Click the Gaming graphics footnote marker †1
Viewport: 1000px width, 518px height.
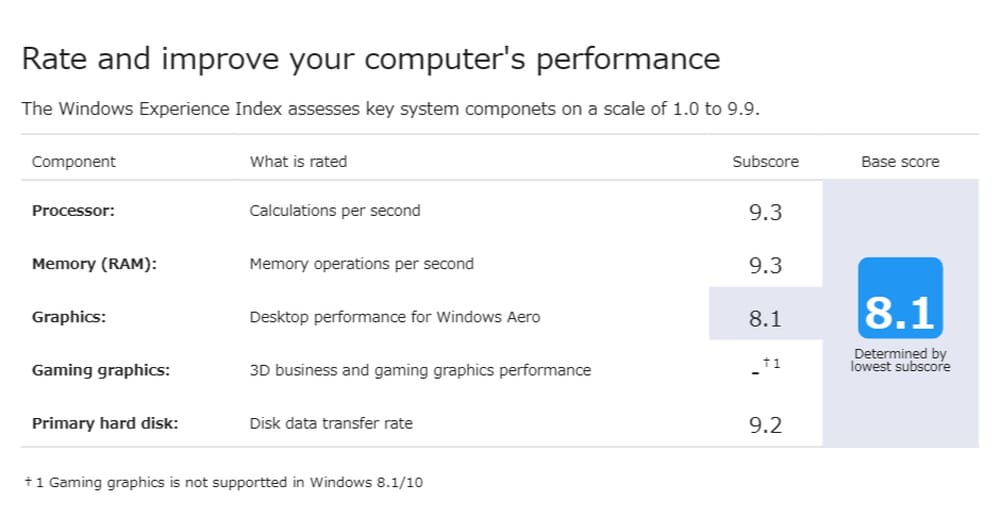[770, 364]
